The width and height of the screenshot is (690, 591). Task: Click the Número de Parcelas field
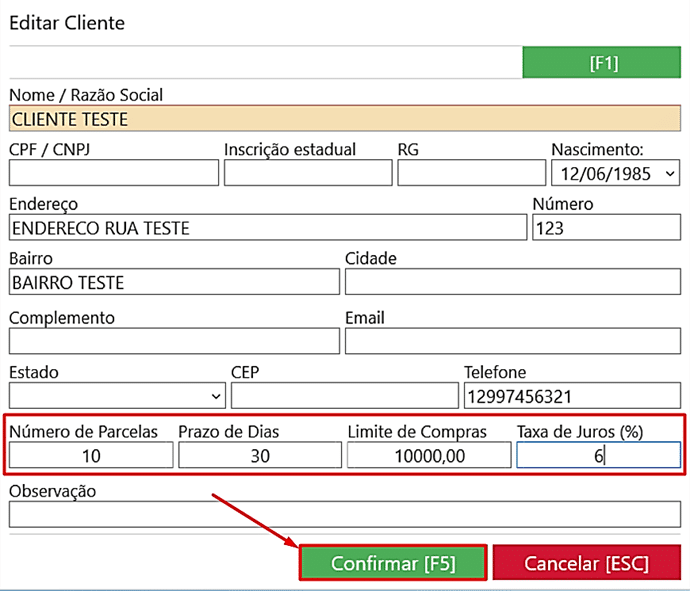pyautogui.click(x=91, y=456)
